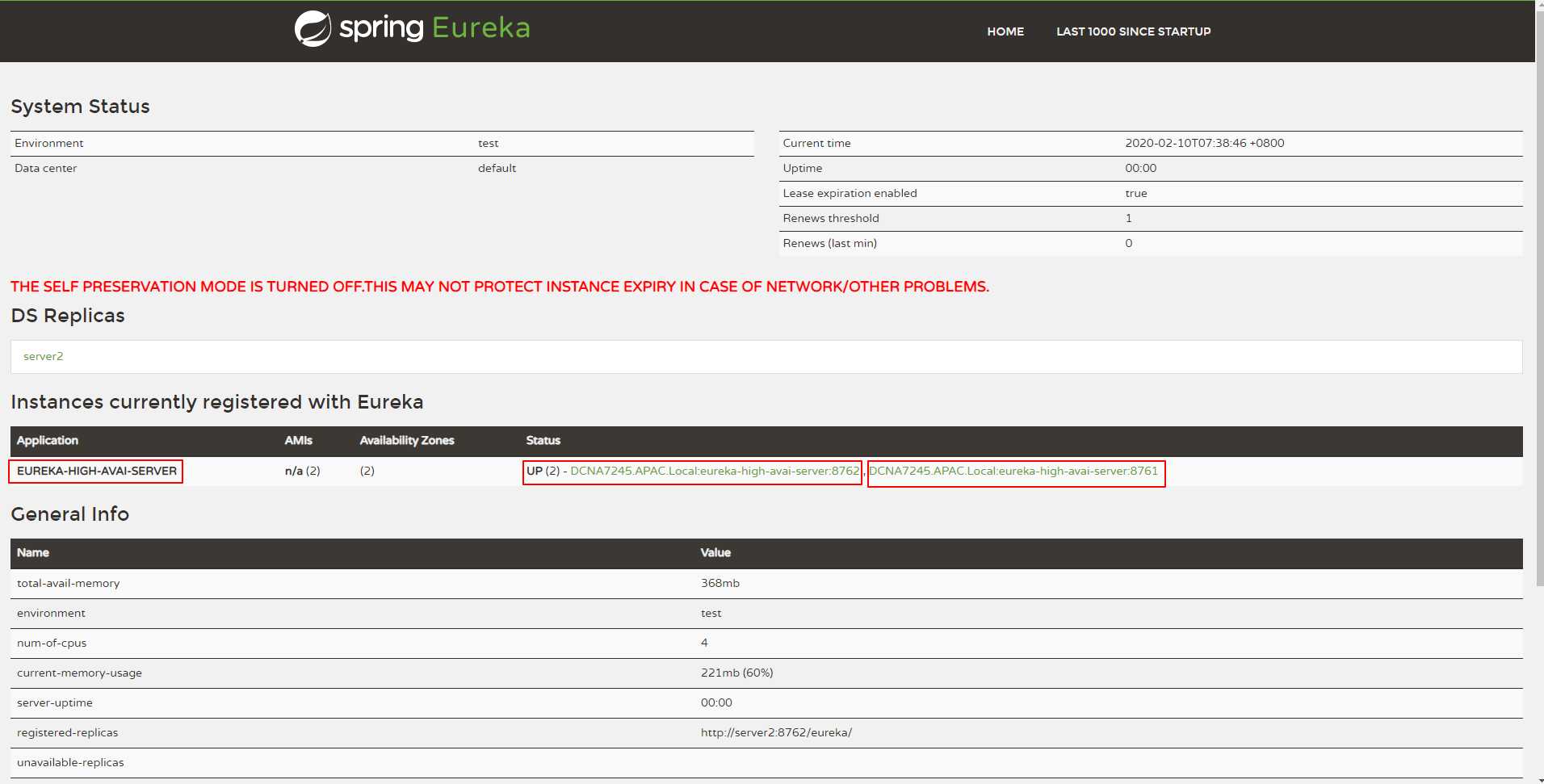The height and width of the screenshot is (784, 1544).
Task: Select the 'Data center' label
Action: 46,168
